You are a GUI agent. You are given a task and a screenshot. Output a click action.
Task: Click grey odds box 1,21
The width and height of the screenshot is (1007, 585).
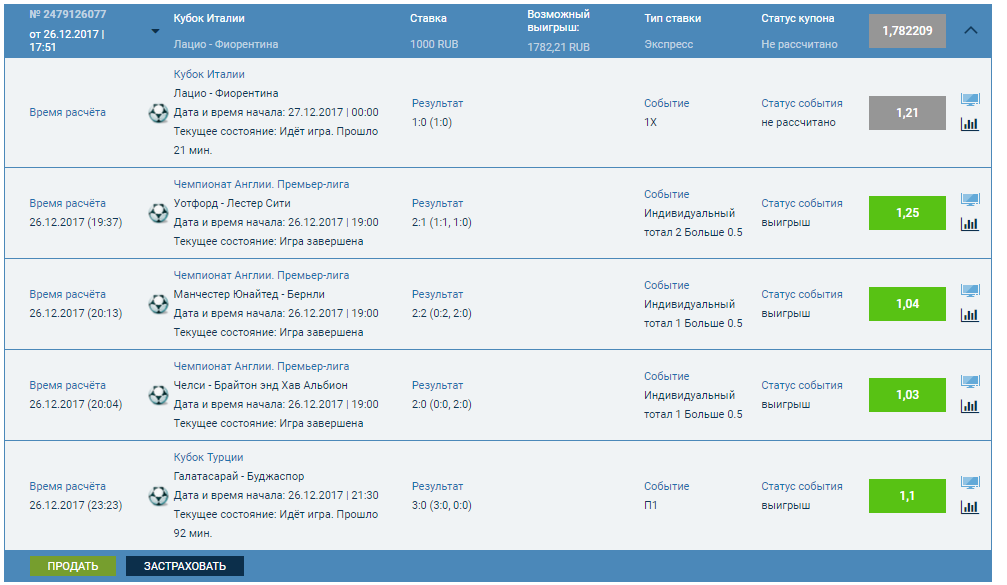[907, 113]
